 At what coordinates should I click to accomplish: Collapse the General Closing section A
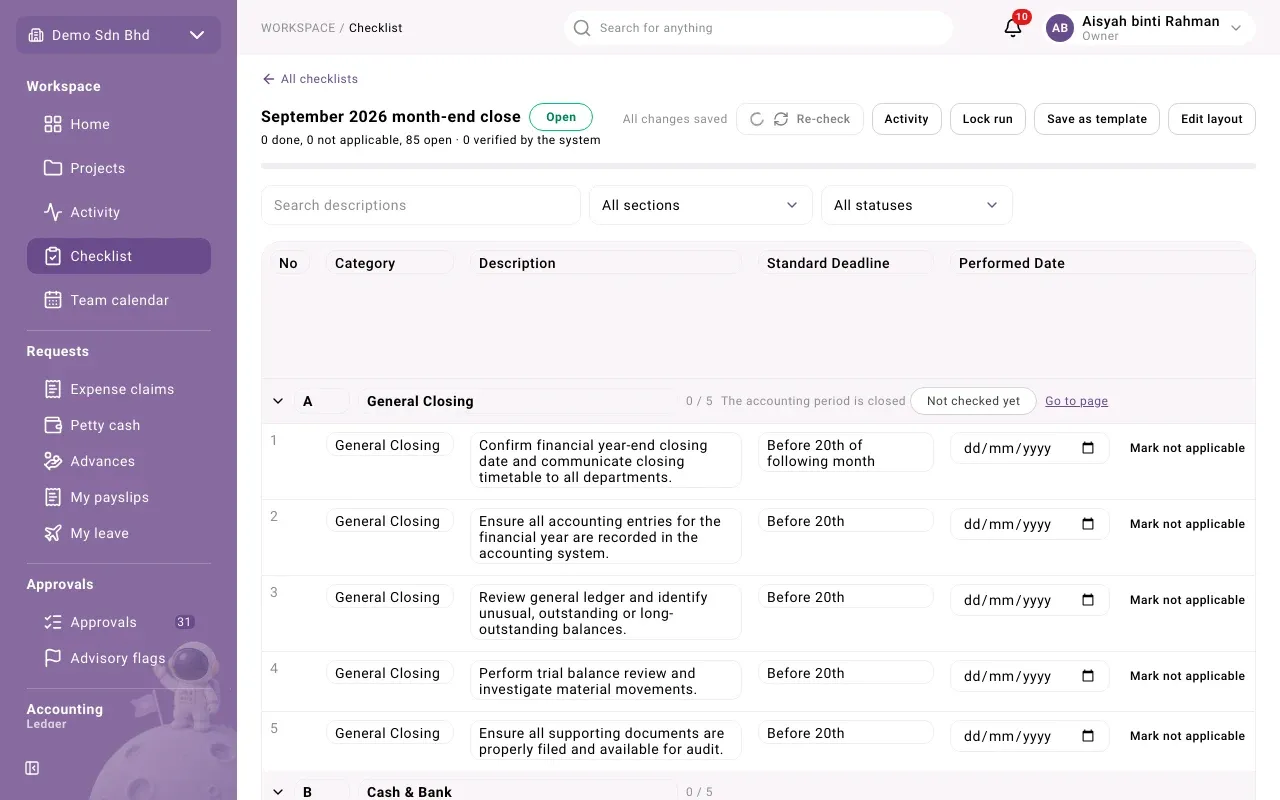[278, 401]
